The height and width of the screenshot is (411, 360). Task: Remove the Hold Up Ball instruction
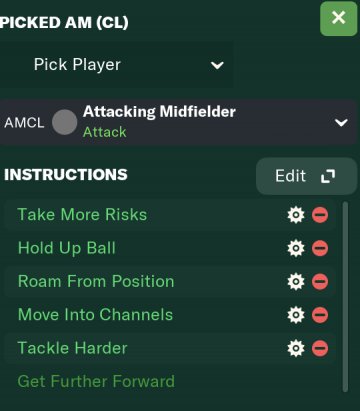click(320, 248)
